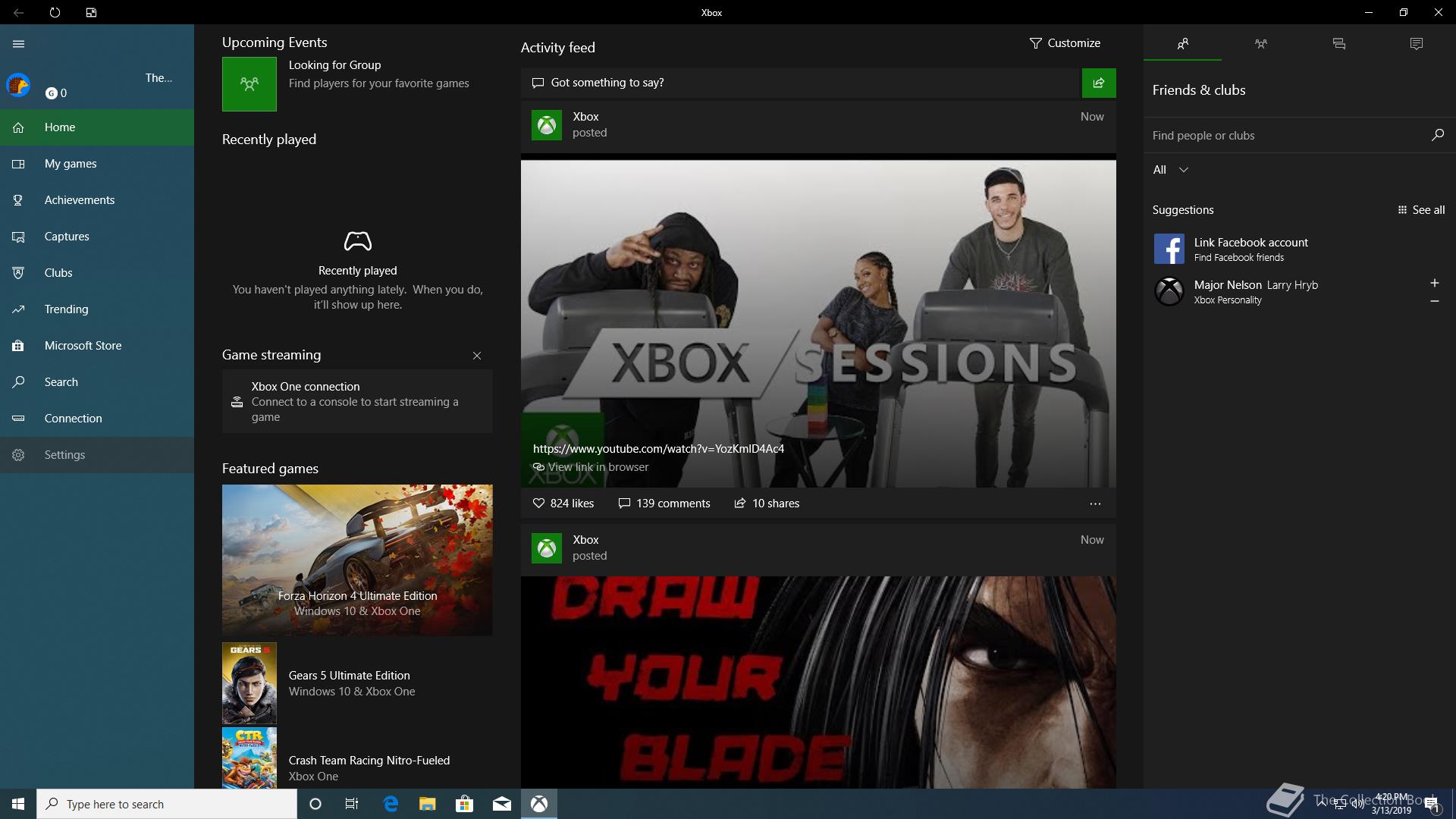Switch to Parties tab in right panel
1456x819 pixels.
1260,44
